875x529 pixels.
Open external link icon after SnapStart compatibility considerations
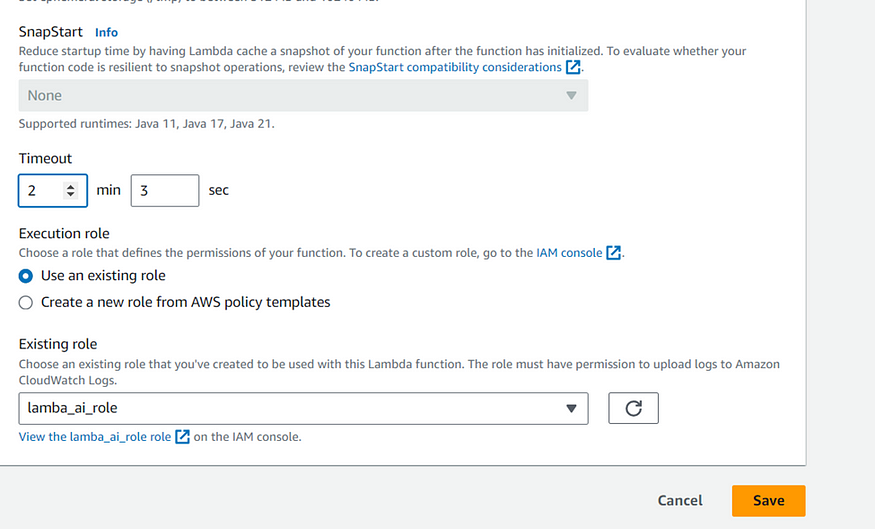[x=573, y=68]
